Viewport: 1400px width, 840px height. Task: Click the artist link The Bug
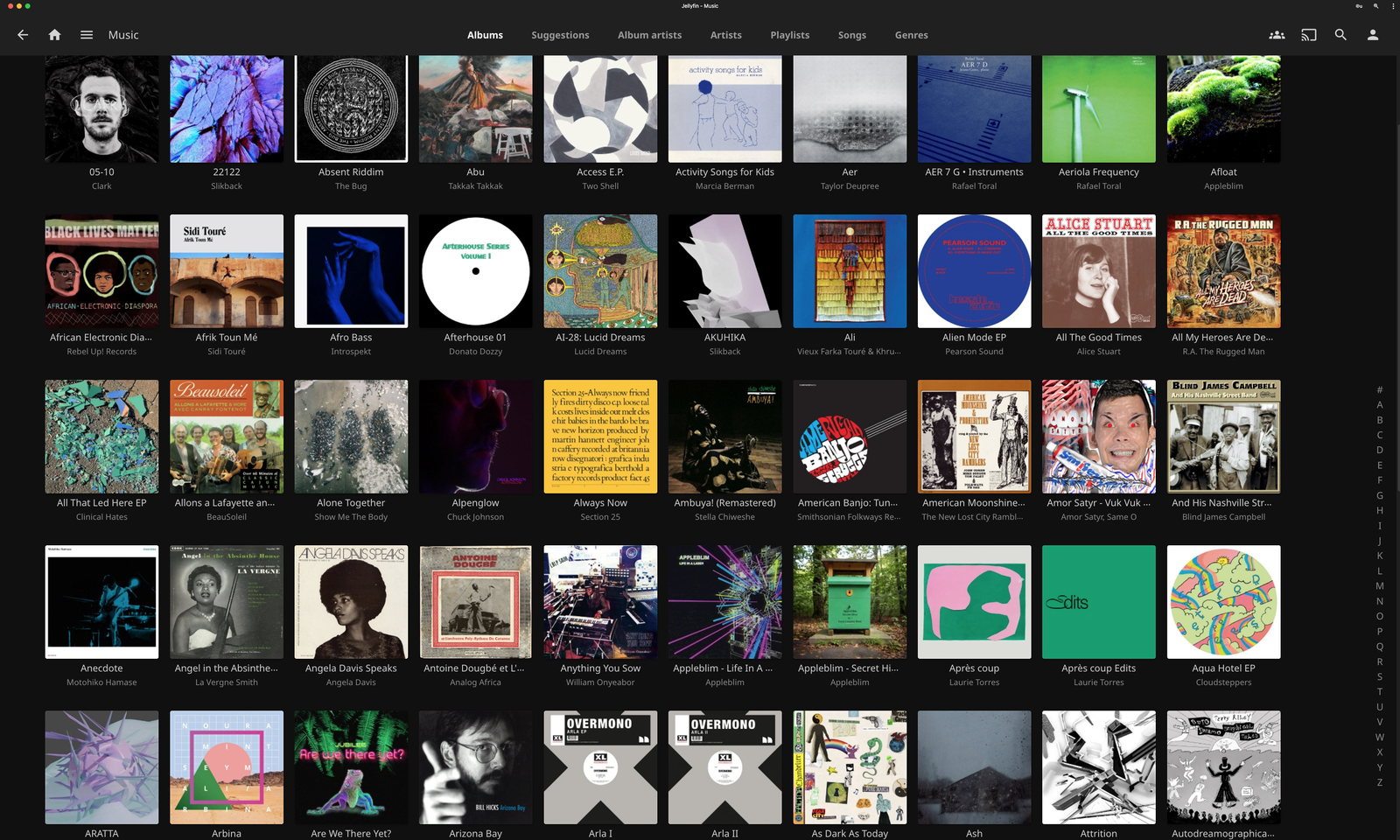coord(351,186)
